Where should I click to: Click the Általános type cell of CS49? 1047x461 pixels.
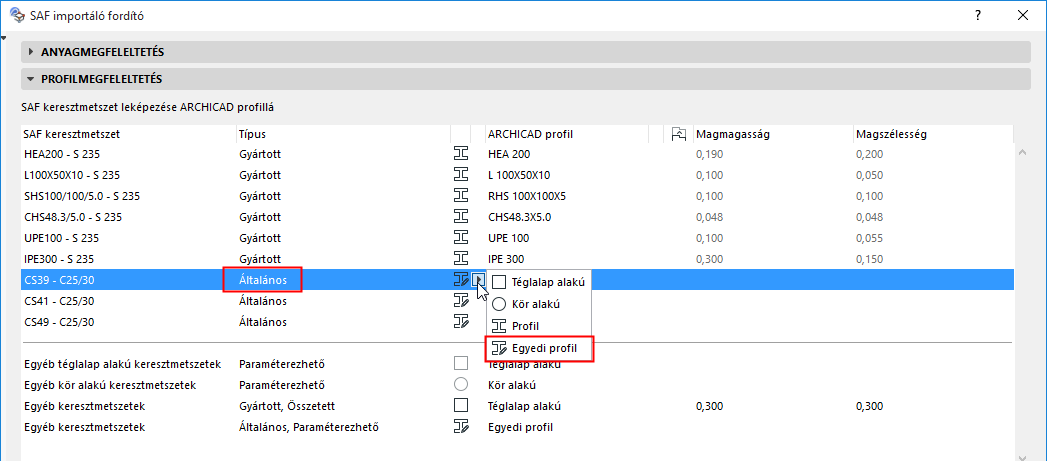click(262, 321)
